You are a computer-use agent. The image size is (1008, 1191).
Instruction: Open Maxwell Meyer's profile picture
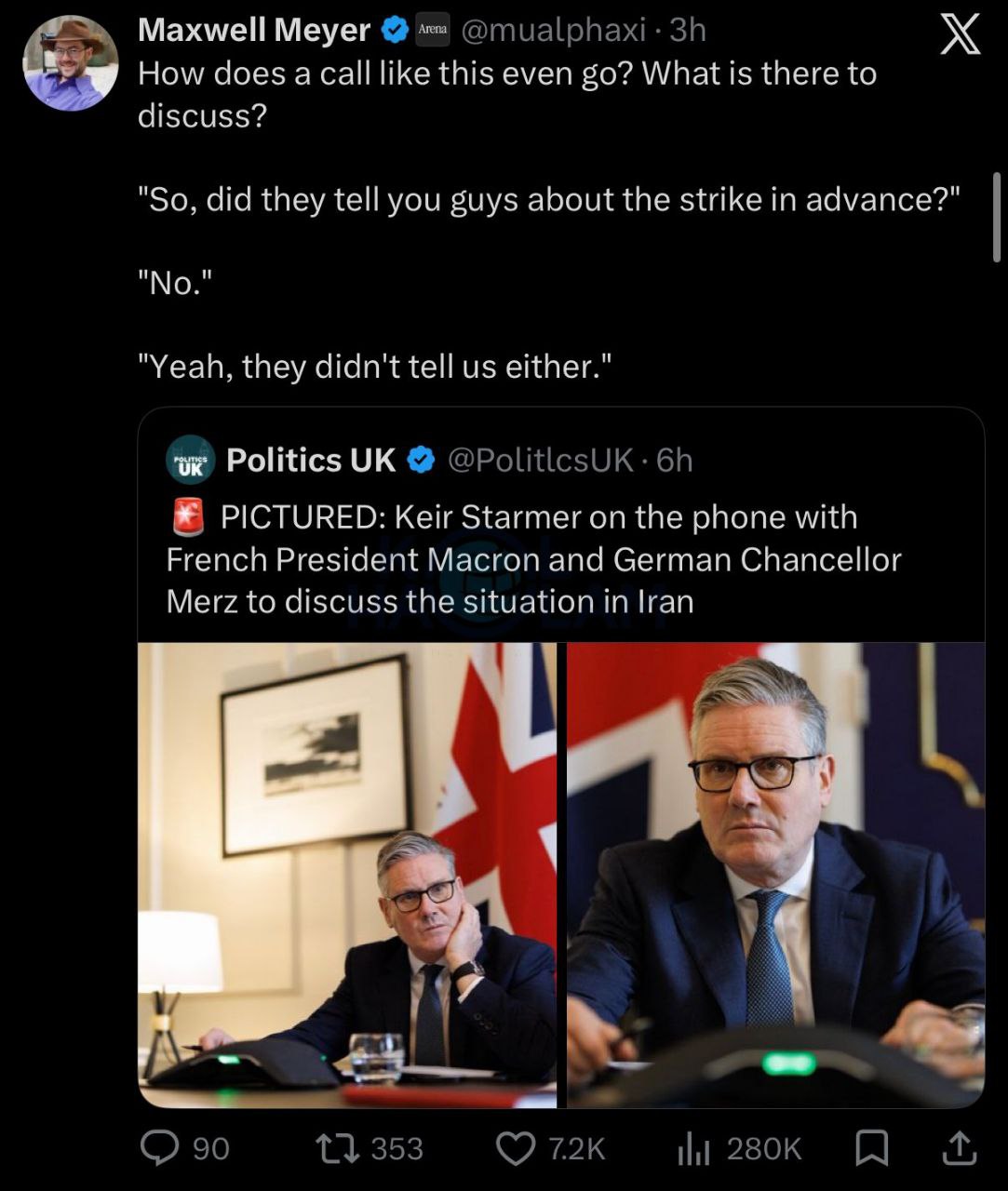pos(71,63)
